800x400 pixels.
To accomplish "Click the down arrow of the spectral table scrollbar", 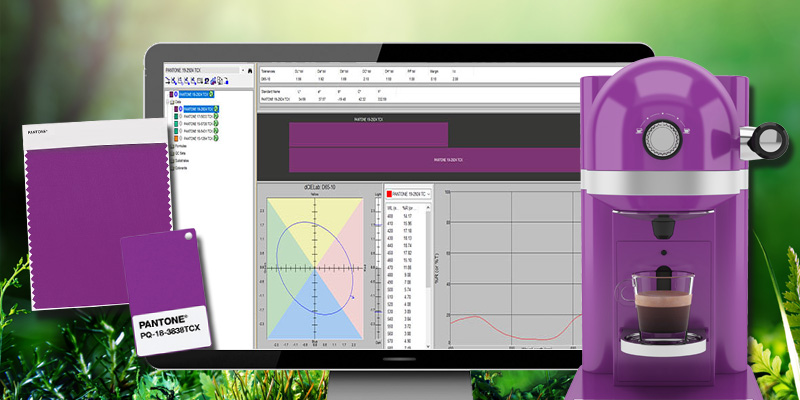I will (x=428, y=345).
